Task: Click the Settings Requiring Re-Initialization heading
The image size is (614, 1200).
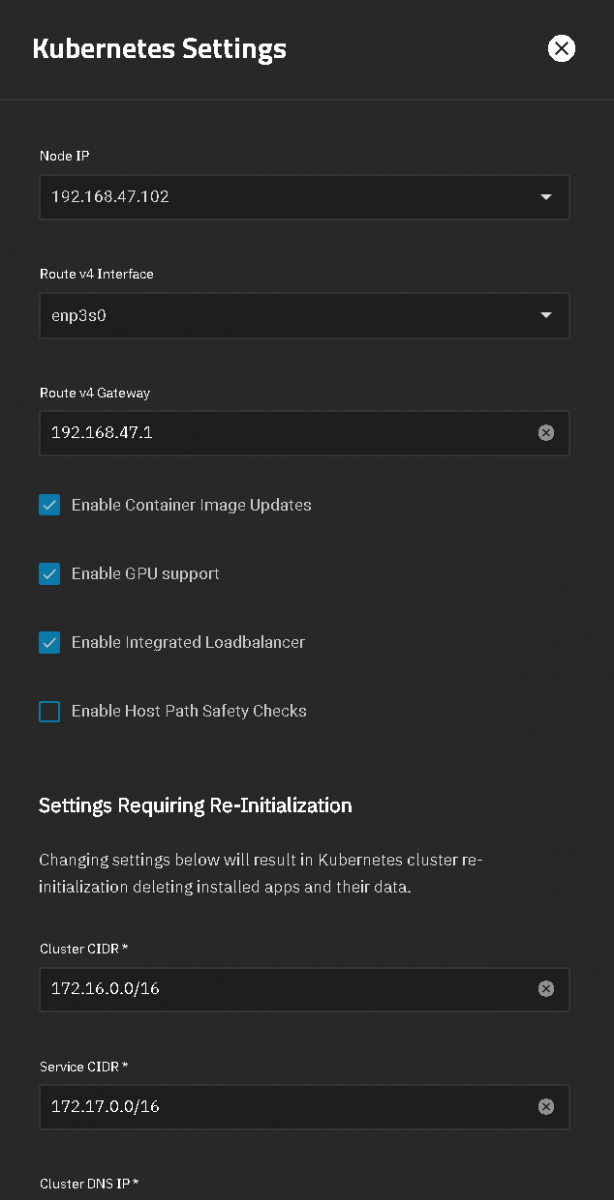Action: point(195,805)
